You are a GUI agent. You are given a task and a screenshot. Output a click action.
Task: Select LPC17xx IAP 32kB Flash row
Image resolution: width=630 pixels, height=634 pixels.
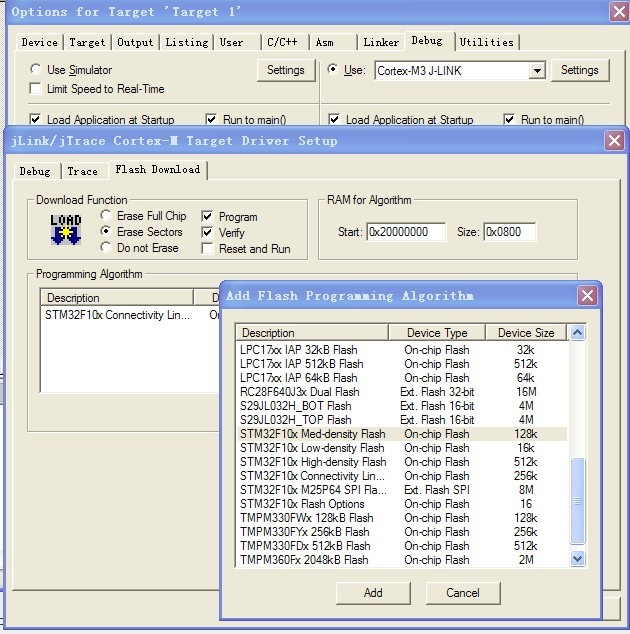pos(402,350)
